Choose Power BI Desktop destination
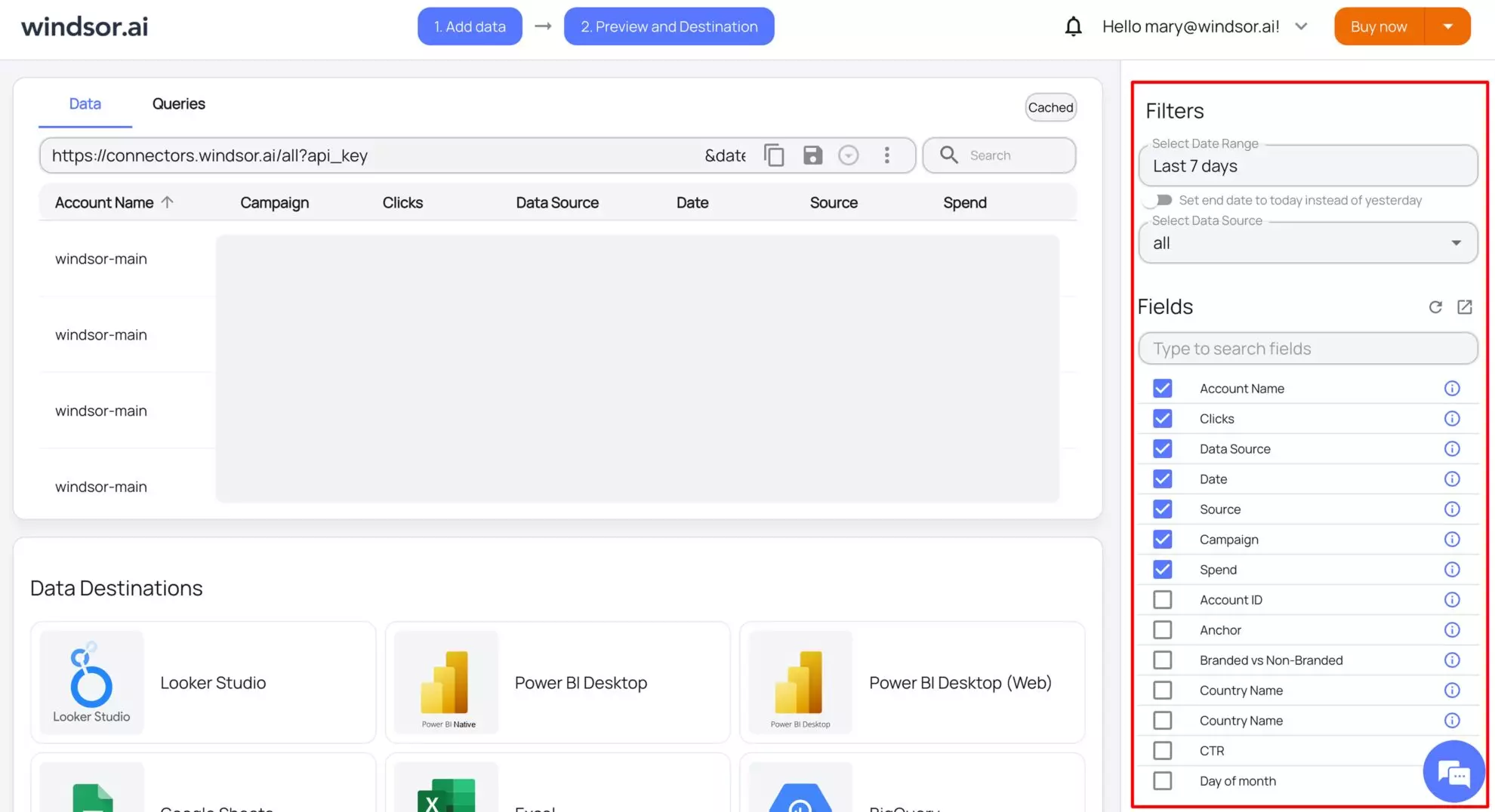This screenshot has width=1495, height=812. [558, 682]
